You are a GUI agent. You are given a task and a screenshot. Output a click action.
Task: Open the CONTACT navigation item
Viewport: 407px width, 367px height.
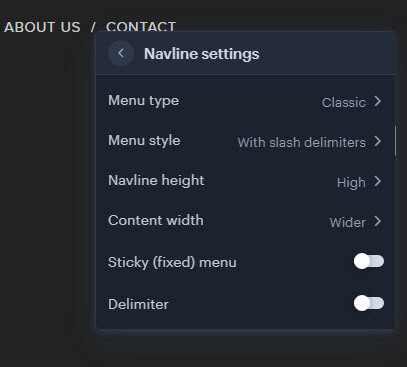point(141,26)
